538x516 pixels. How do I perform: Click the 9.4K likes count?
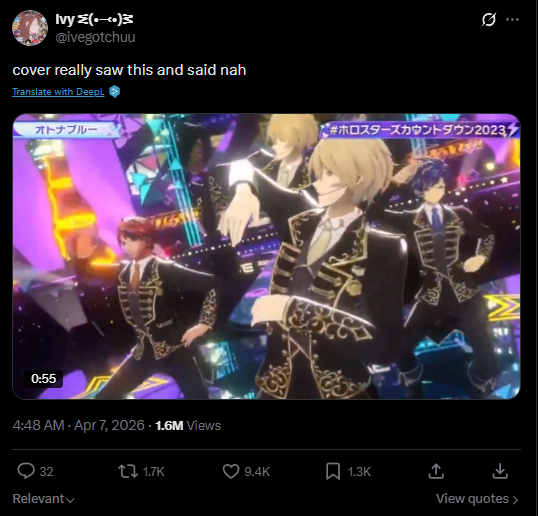(257, 471)
